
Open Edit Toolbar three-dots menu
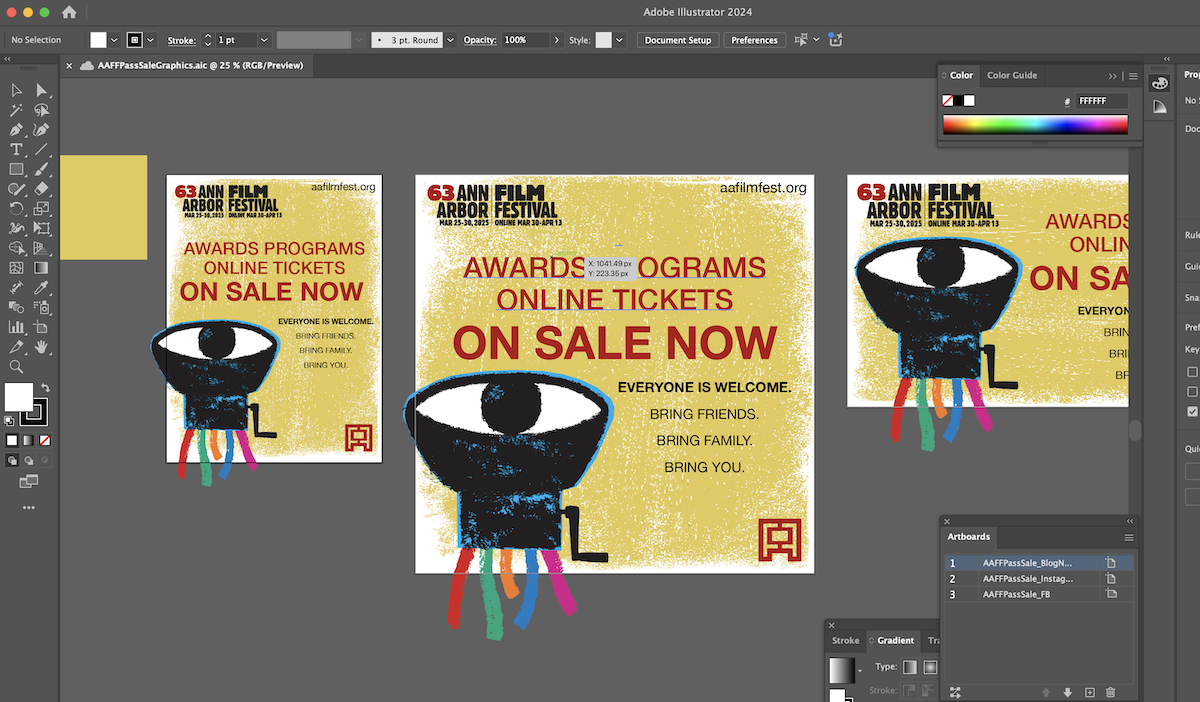(x=28, y=508)
